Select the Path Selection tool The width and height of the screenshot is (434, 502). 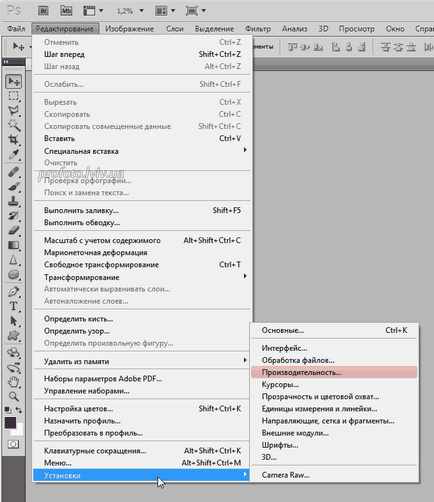tap(14, 321)
